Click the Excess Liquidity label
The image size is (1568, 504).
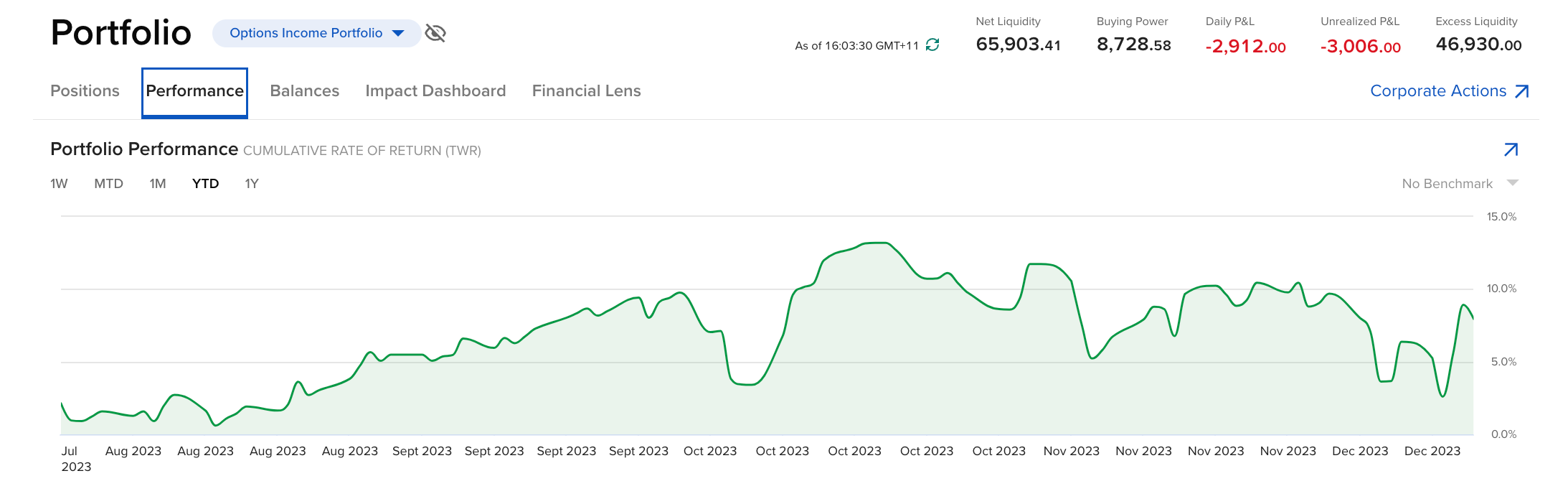point(1476,22)
